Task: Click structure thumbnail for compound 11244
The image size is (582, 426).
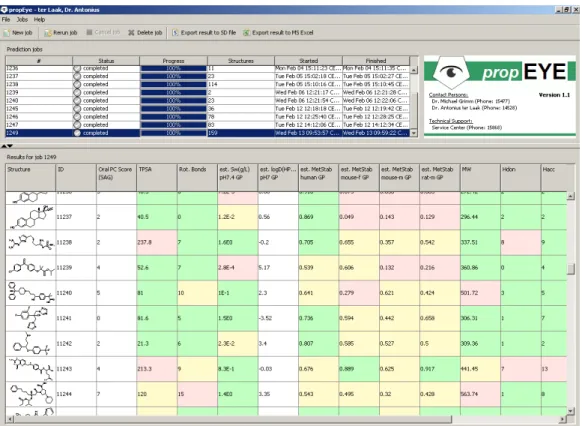Action: 31,394
